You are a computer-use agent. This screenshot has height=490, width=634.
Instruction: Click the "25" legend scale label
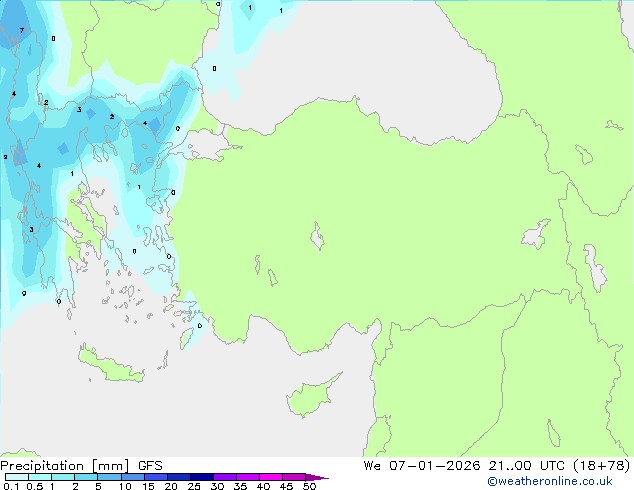pyautogui.click(x=194, y=486)
